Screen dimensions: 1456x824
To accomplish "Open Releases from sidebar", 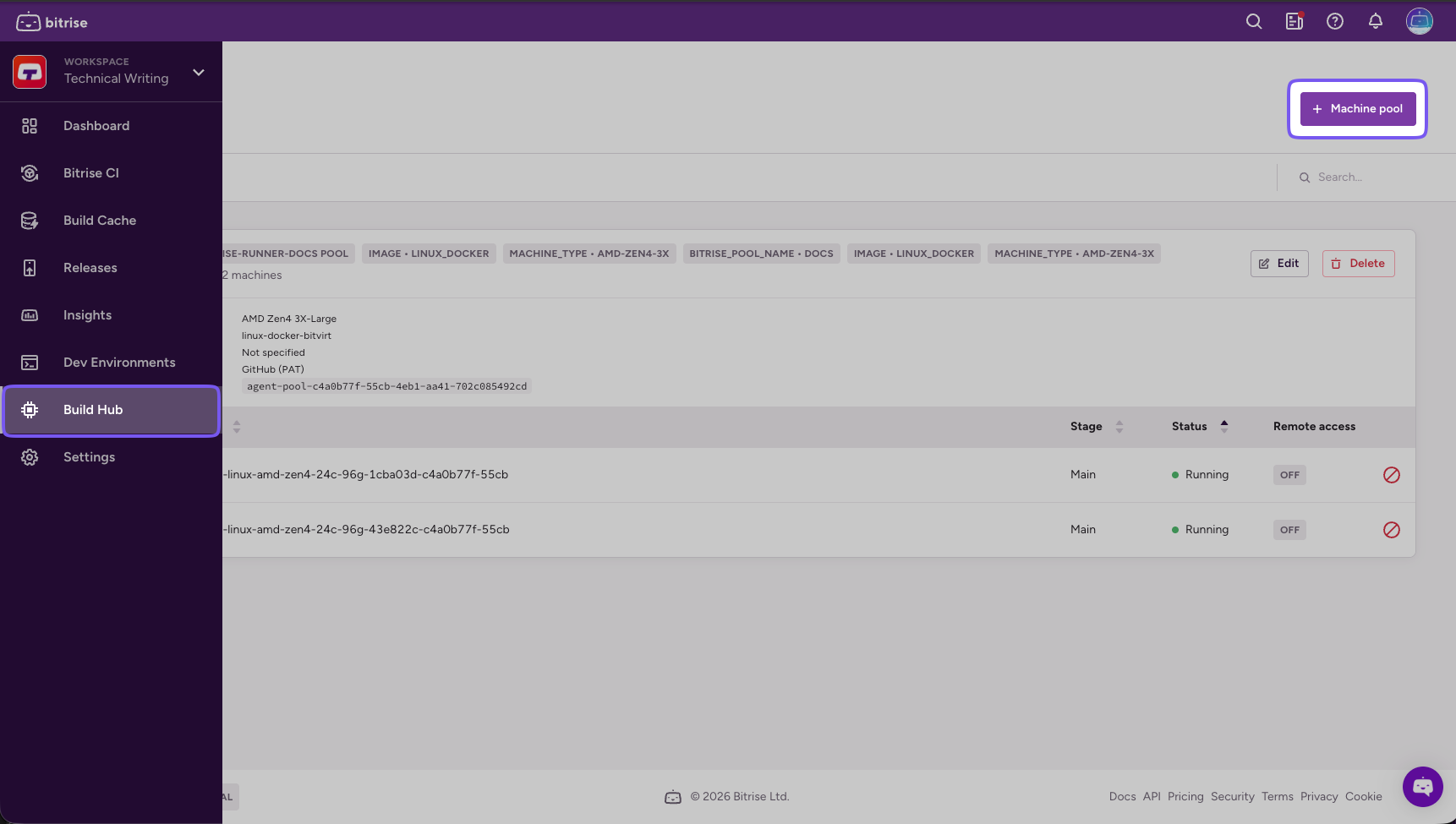I will point(111,268).
